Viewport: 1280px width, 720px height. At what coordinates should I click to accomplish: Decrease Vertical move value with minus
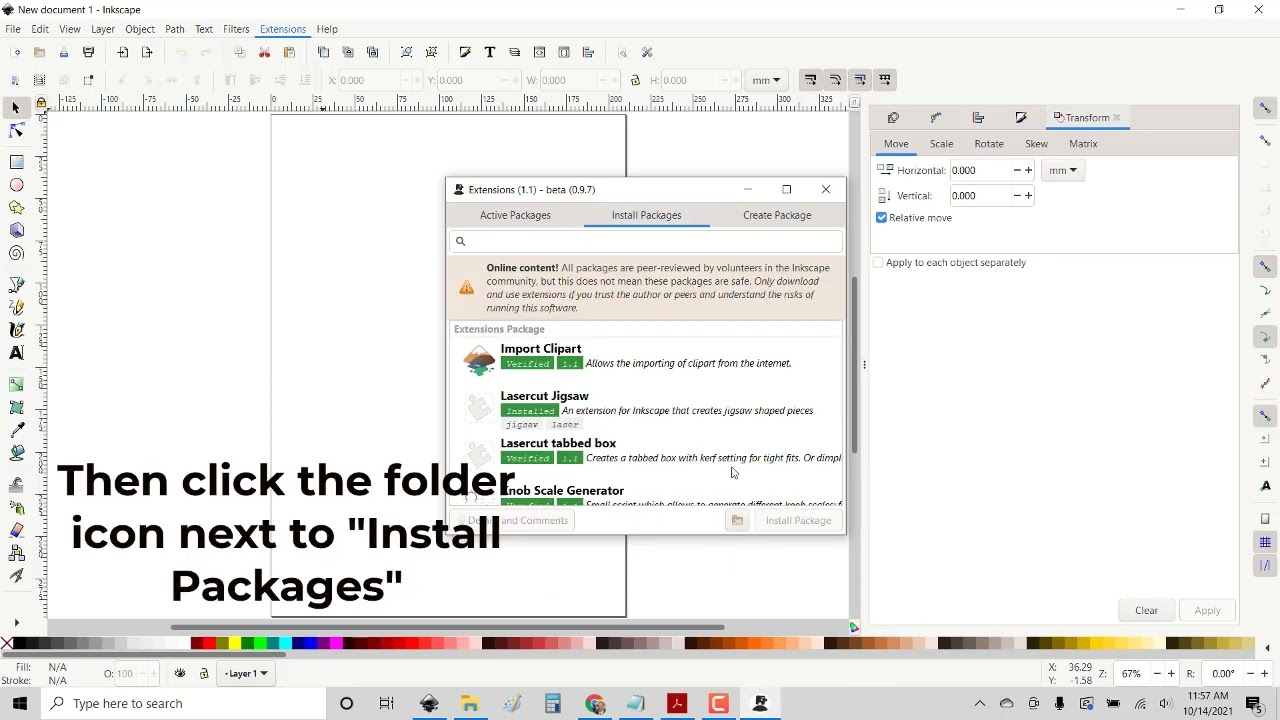pyautogui.click(x=1017, y=196)
